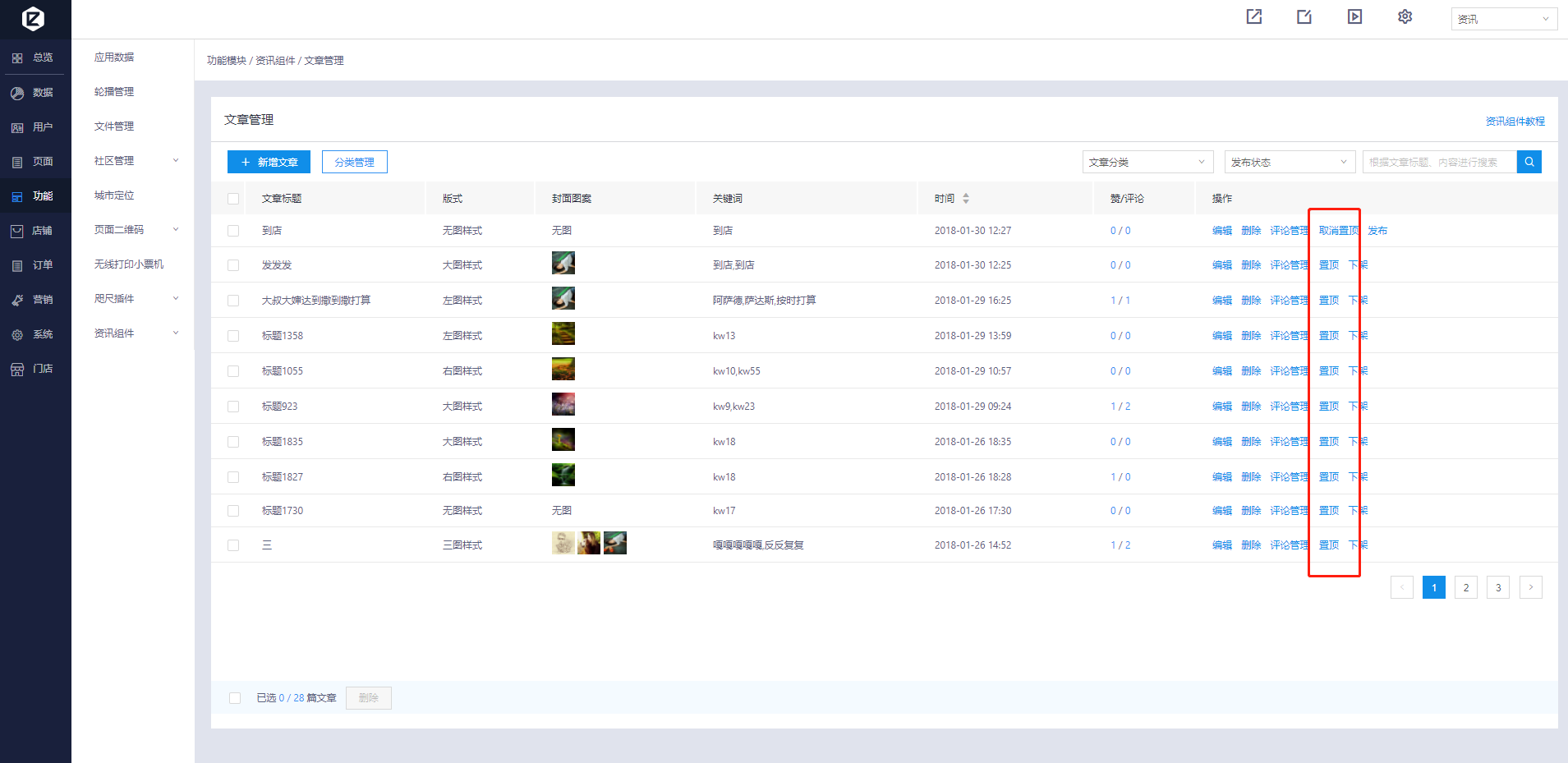Click the 新增文章 button
1568x763 pixels.
269,162
